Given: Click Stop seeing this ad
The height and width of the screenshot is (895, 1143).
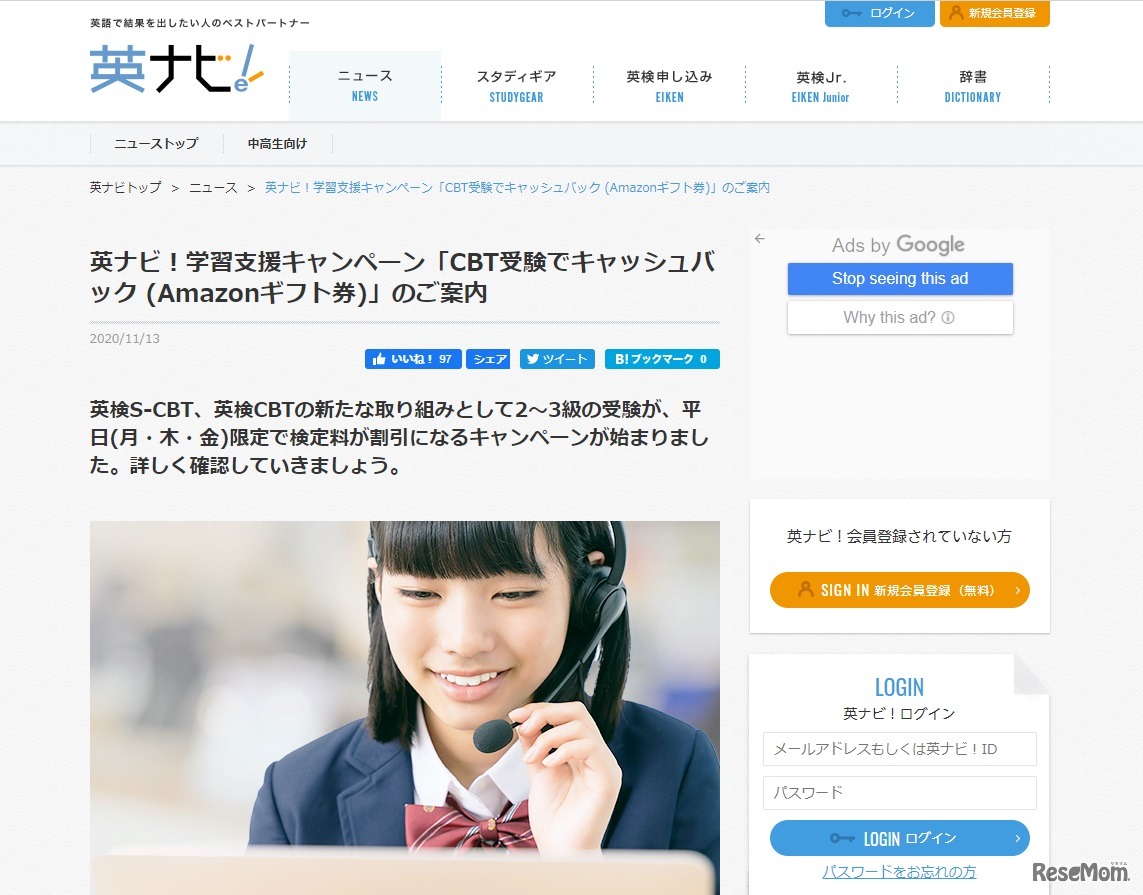Looking at the screenshot, I should pos(900,279).
